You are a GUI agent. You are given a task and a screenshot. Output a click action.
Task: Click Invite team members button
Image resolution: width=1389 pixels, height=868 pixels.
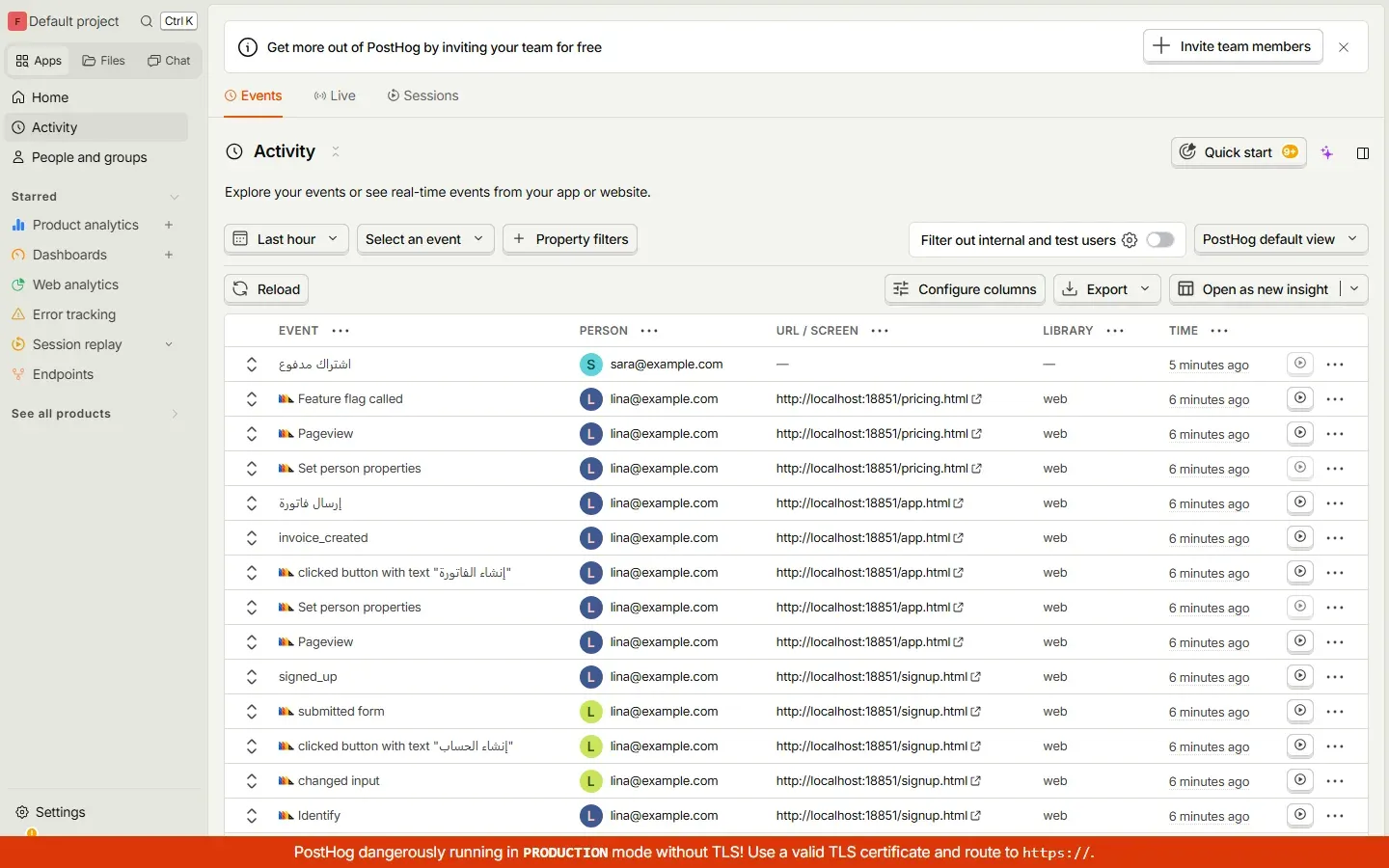pos(1233,46)
